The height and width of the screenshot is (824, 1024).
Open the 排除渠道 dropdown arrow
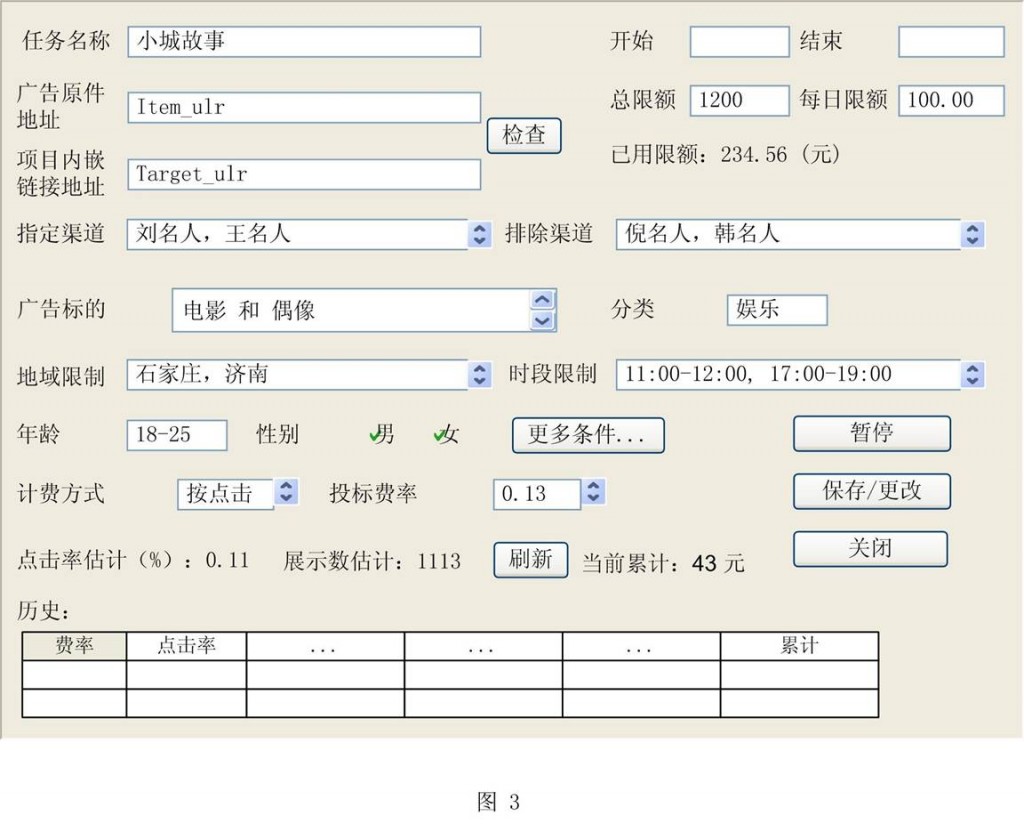[x=972, y=234]
